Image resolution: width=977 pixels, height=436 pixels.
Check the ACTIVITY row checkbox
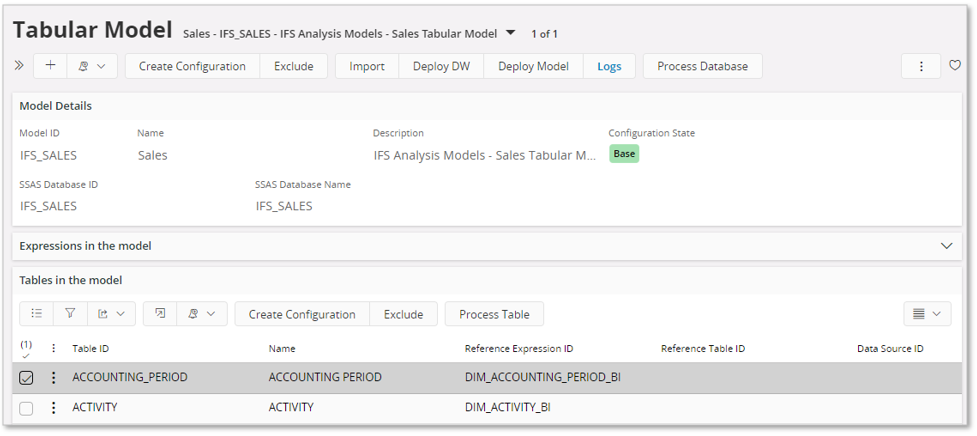pos(26,408)
